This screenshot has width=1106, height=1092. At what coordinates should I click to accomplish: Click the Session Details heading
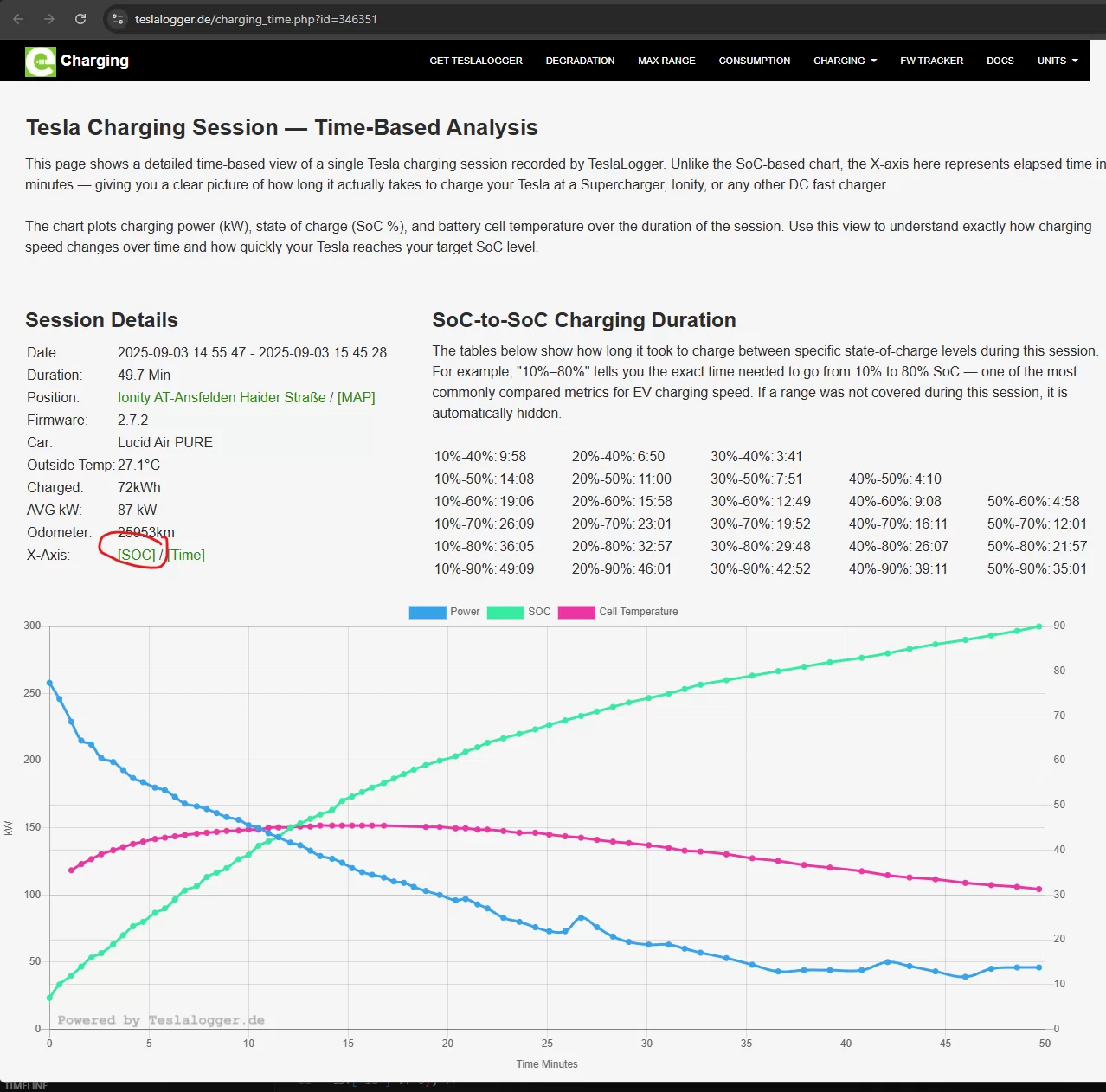[x=101, y=320]
